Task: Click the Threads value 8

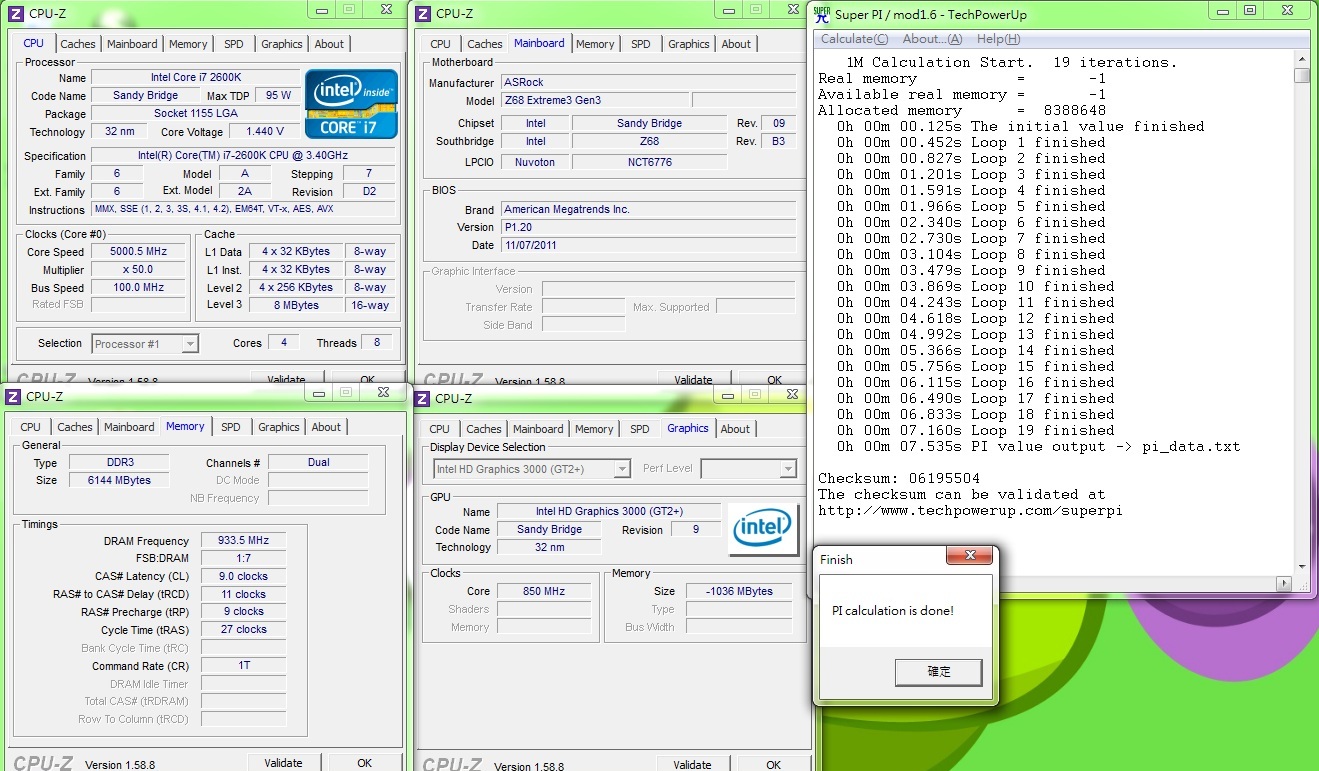Action: pyautogui.click(x=376, y=343)
